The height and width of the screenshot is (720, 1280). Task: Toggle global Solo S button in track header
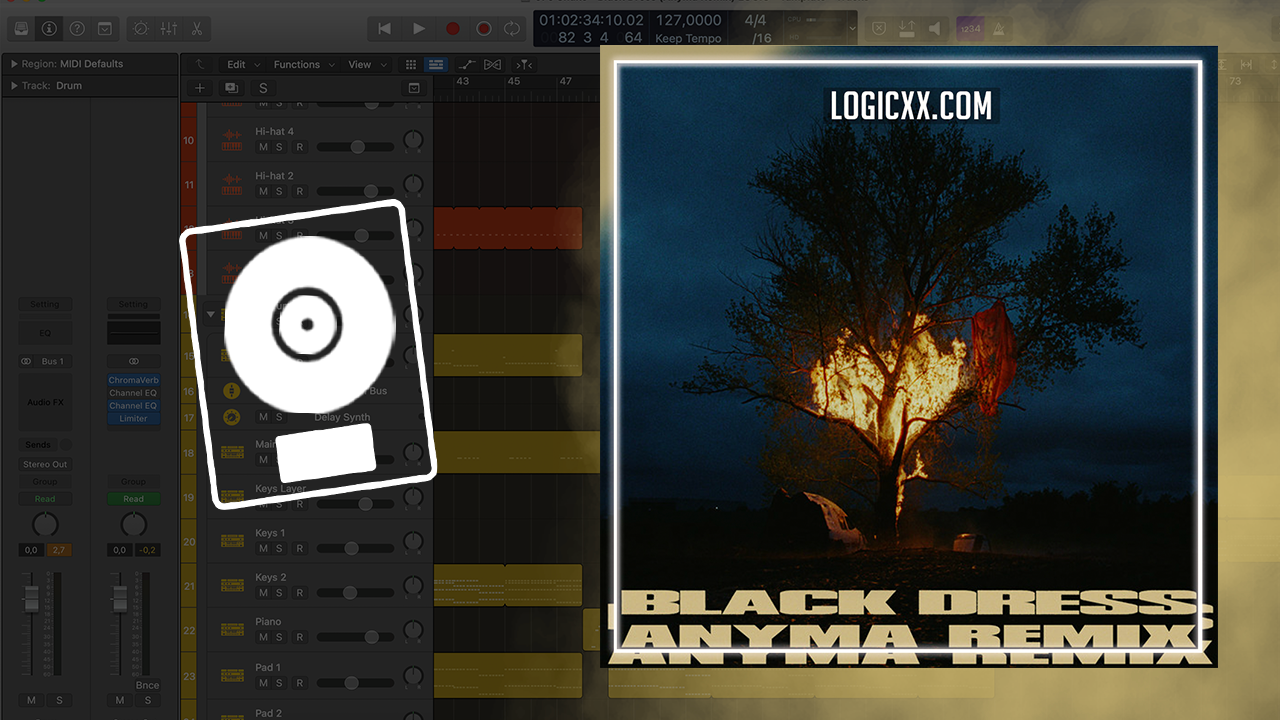pyautogui.click(x=262, y=88)
